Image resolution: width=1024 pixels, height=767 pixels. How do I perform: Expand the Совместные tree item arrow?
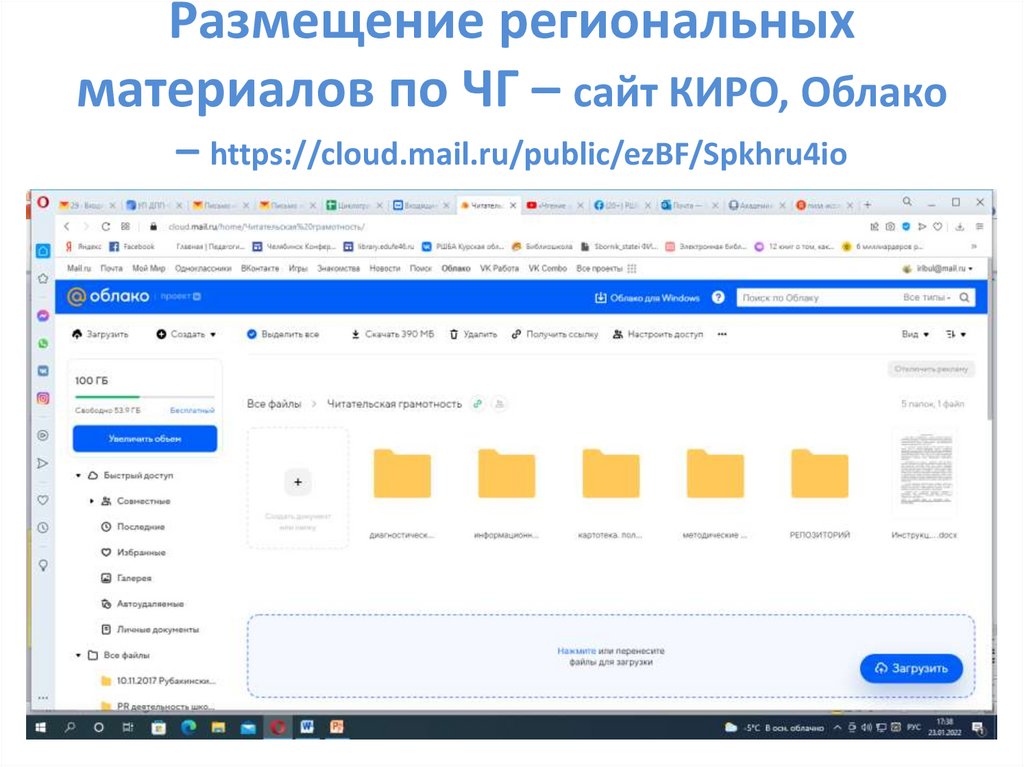click(92, 501)
